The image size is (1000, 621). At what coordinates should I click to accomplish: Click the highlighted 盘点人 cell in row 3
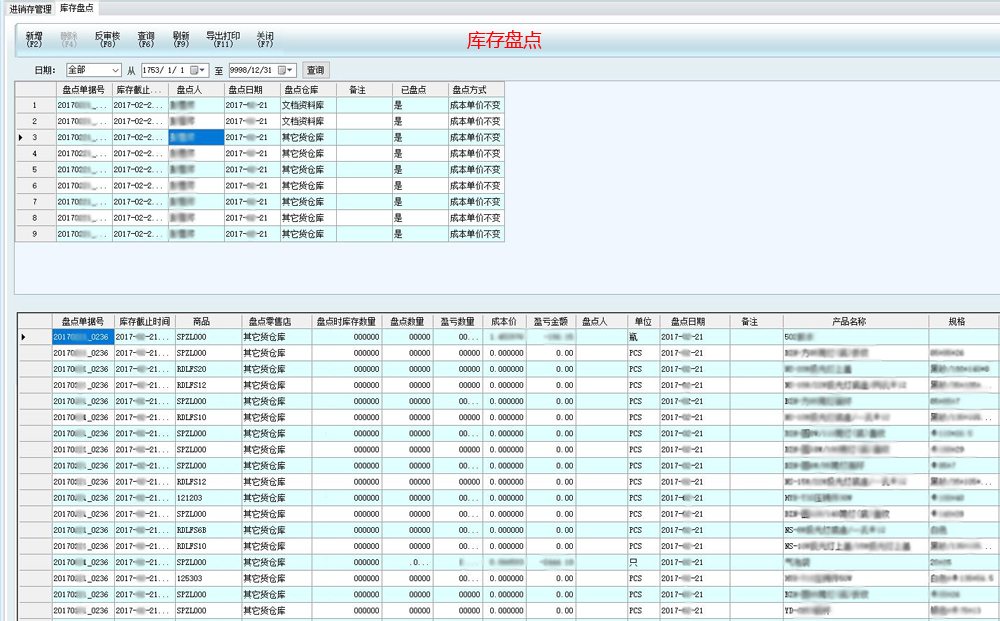pyautogui.click(x=196, y=137)
